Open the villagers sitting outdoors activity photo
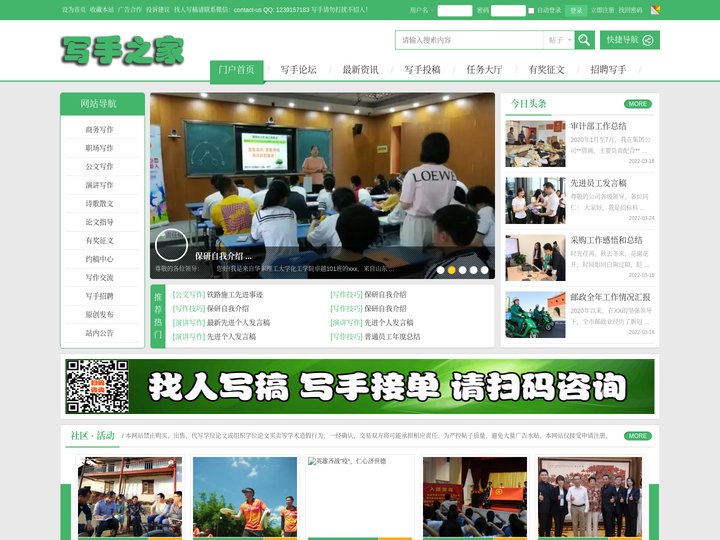Viewport: 720px width, 540px height. pyautogui.click(x=130, y=497)
